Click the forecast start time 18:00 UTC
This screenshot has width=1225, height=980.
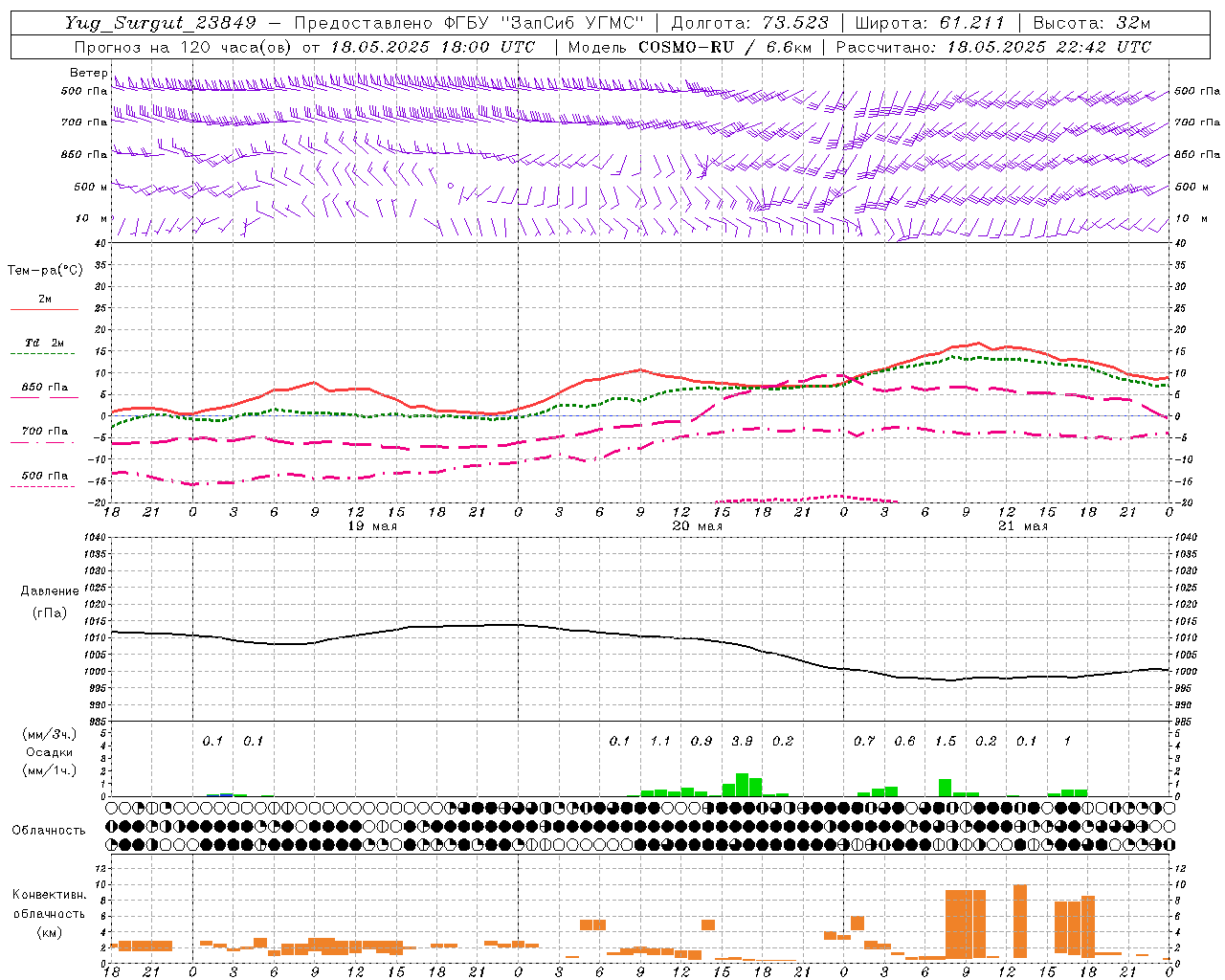pos(488,47)
